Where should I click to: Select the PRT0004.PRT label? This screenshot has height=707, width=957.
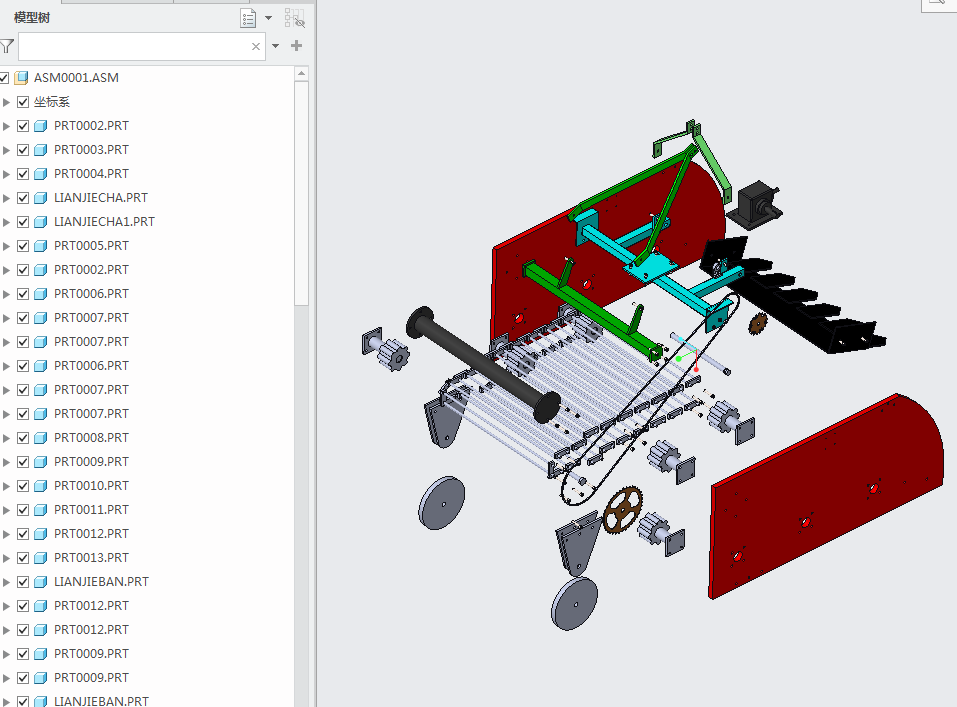(x=92, y=174)
